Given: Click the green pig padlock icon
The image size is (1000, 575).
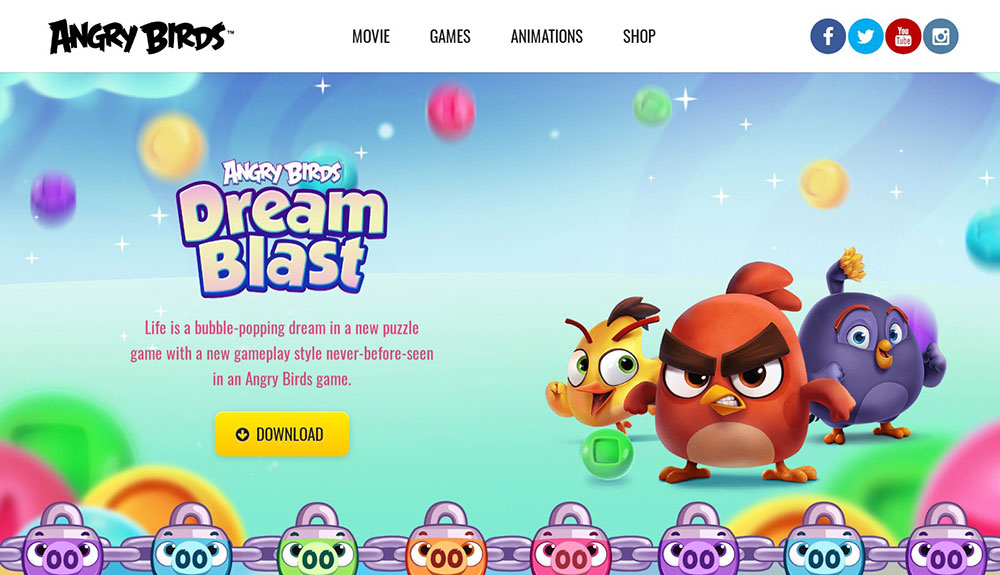Looking at the screenshot, I should 318,541.
